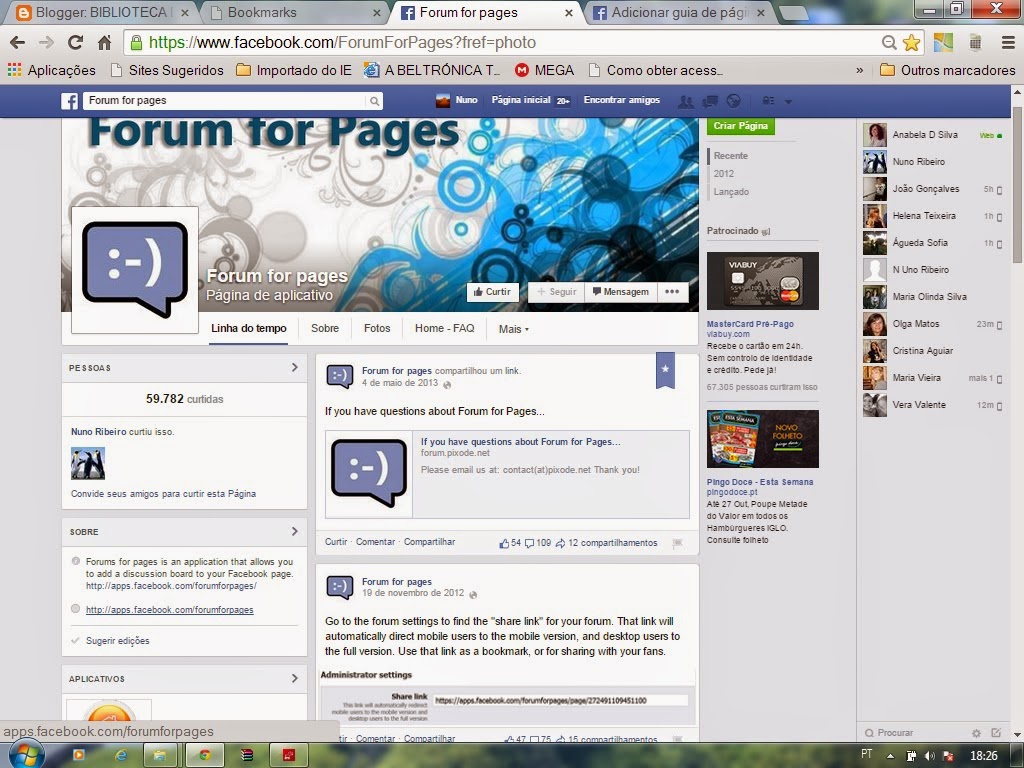The height and width of the screenshot is (768, 1024).
Task: Click Compartilhar under the first post
Action: [429, 542]
